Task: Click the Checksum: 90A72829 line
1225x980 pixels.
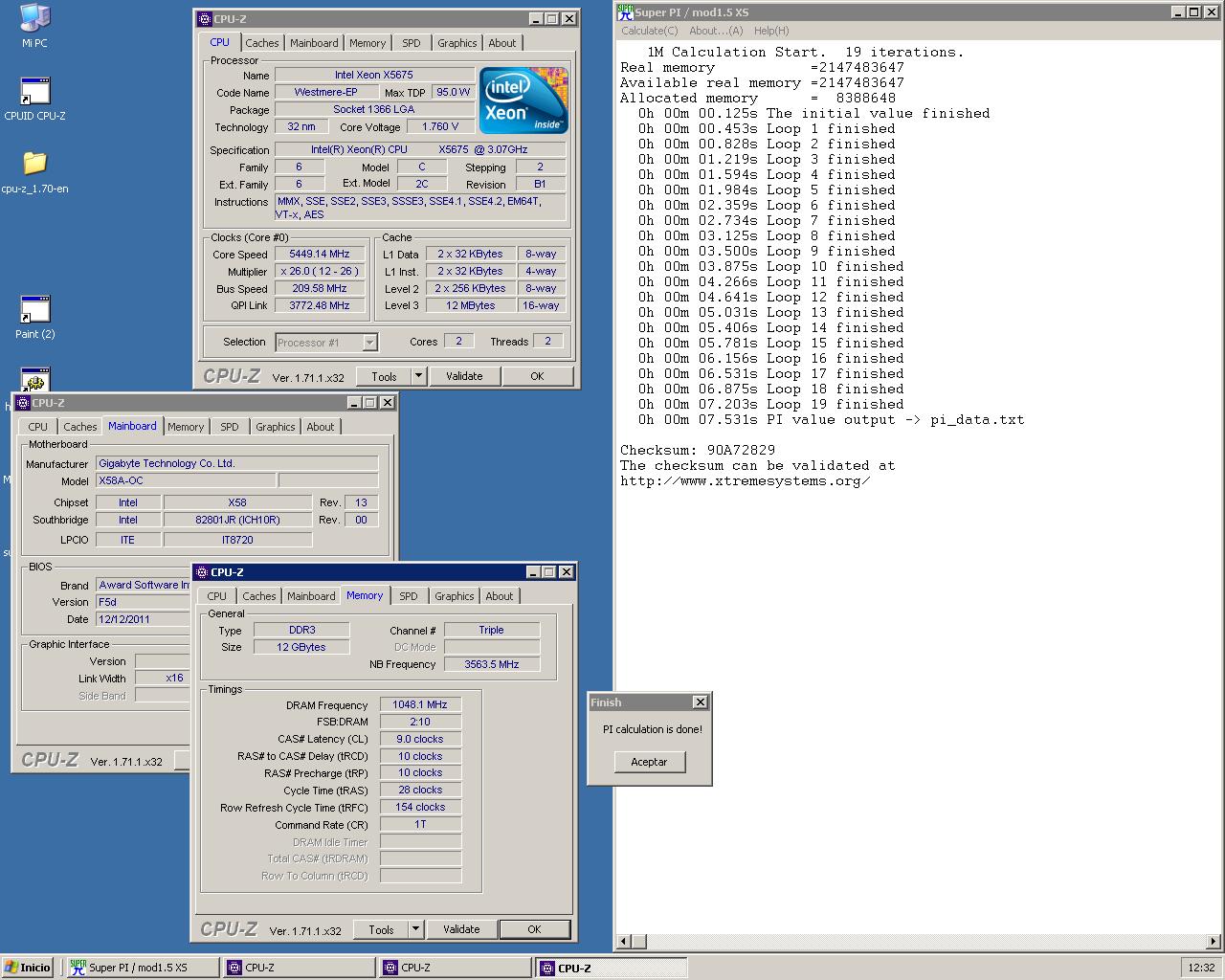Action: (698, 450)
